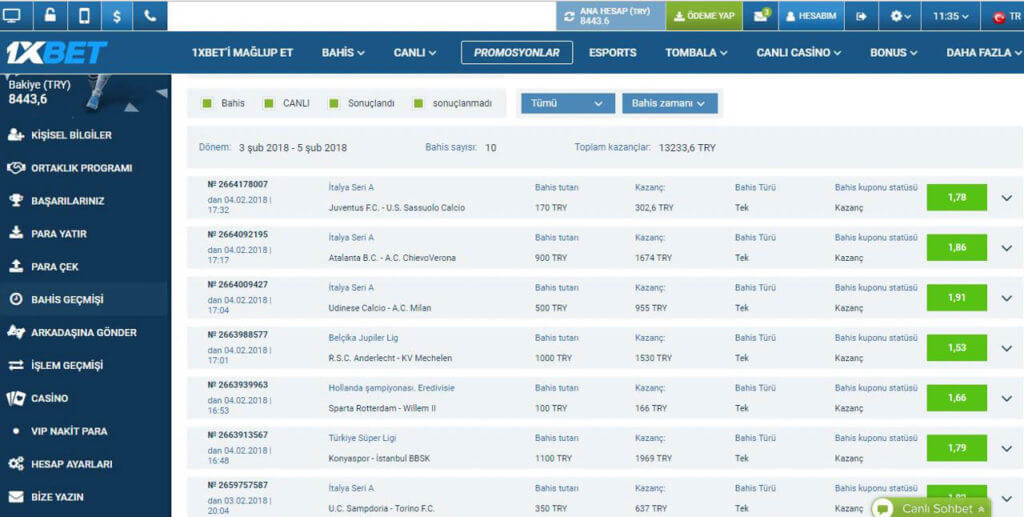Toggle the Bahis filter checkbox
Image resolution: width=1024 pixels, height=517 pixels.
tap(208, 103)
